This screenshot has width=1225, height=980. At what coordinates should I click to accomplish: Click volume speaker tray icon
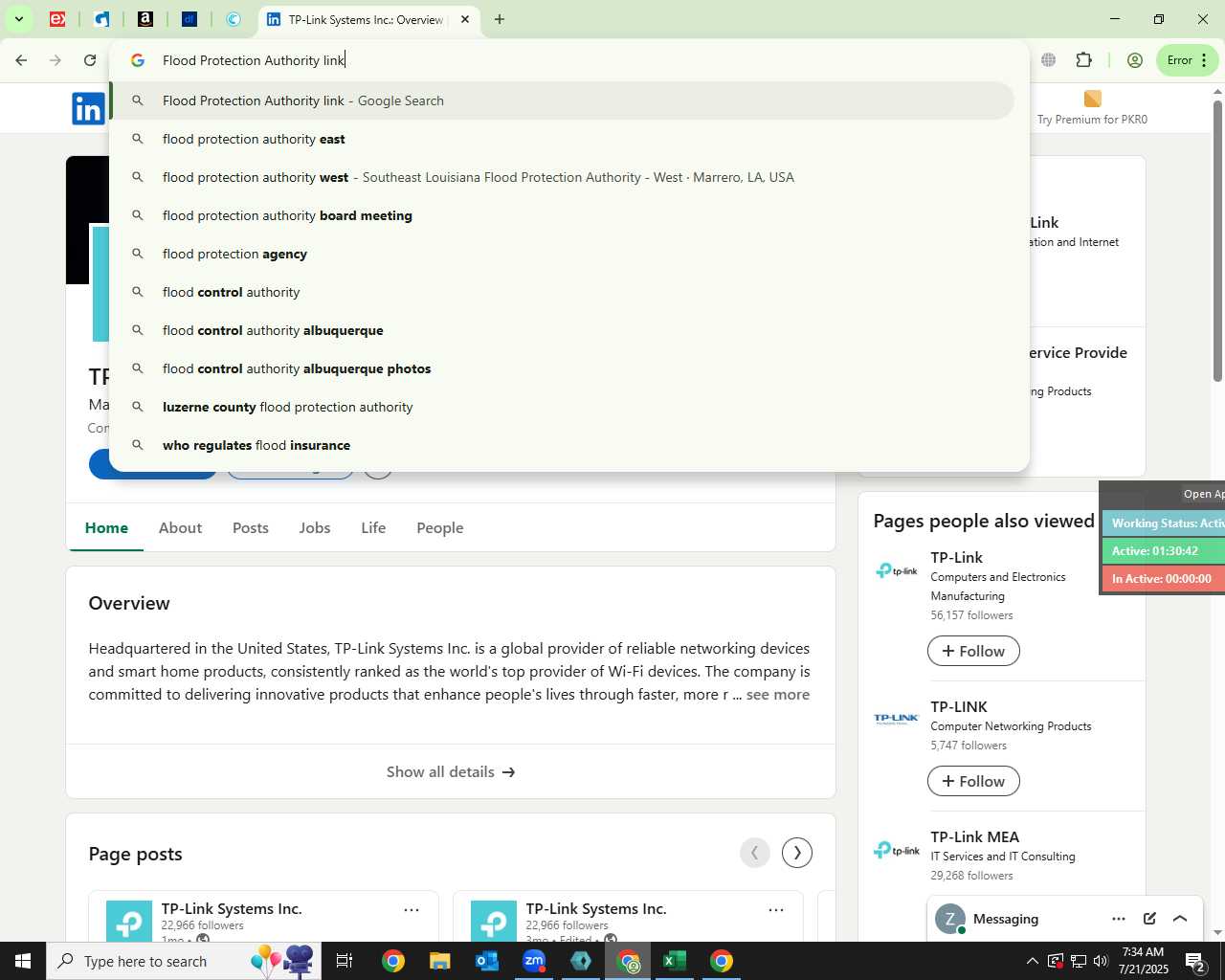click(x=1101, y=961)
